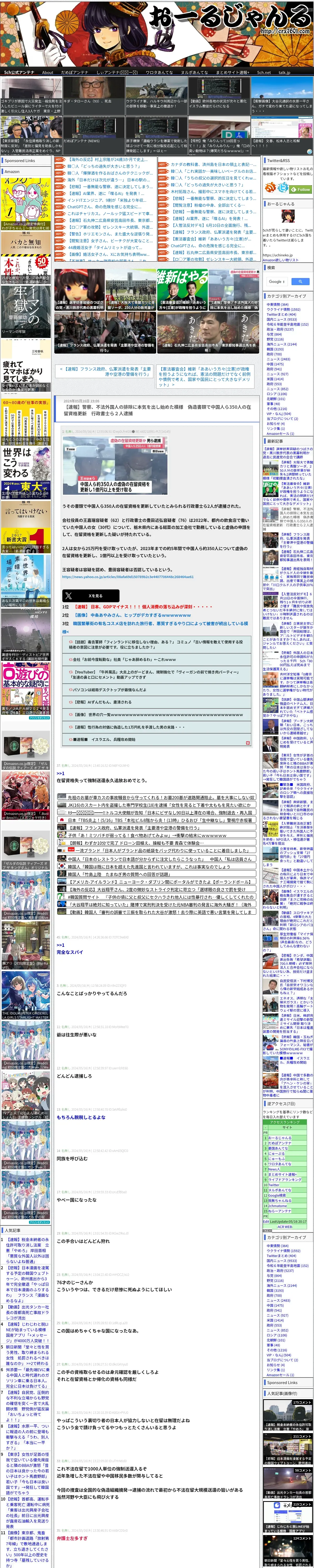
Task: Select ヌルポあんてな in the navigation bar
Action: [x=194, y=72]
